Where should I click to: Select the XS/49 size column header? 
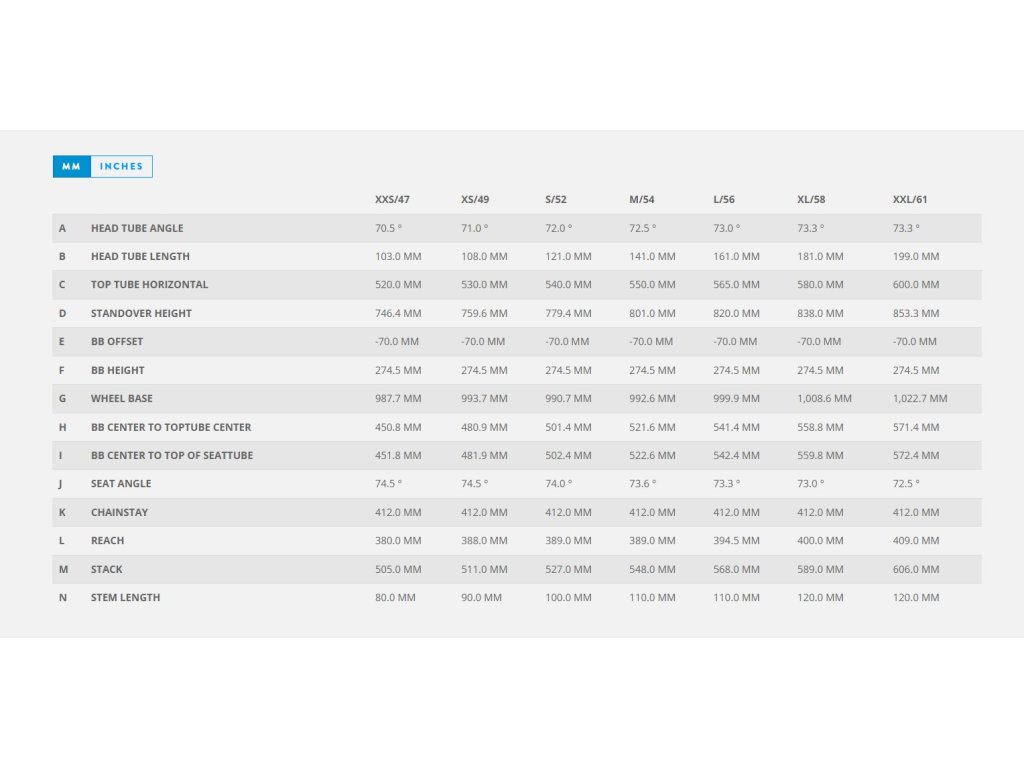coord(475,199)
